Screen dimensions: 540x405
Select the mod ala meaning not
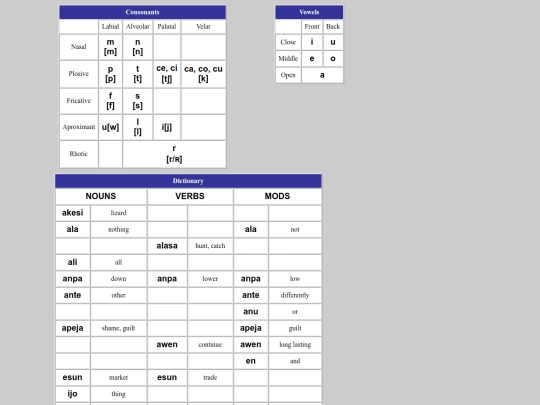tap(251, 229)
